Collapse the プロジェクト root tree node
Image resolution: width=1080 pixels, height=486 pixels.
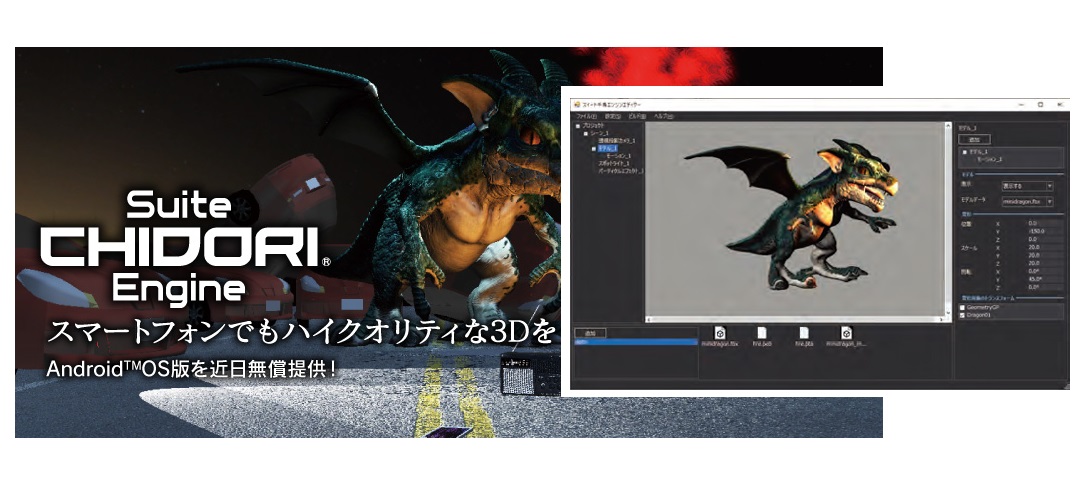(578, 126)
